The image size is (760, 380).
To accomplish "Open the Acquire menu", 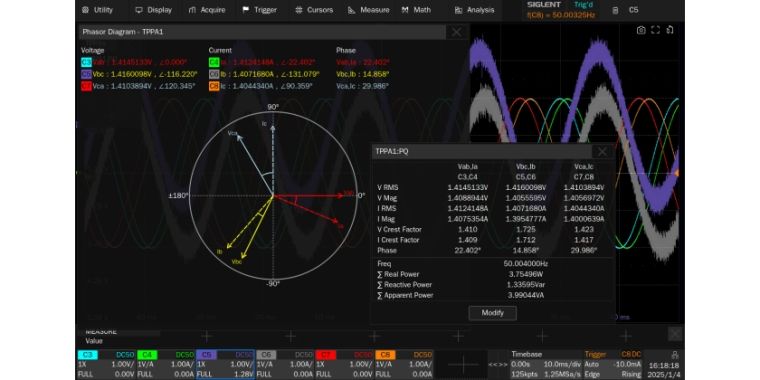I will (207, 10).
